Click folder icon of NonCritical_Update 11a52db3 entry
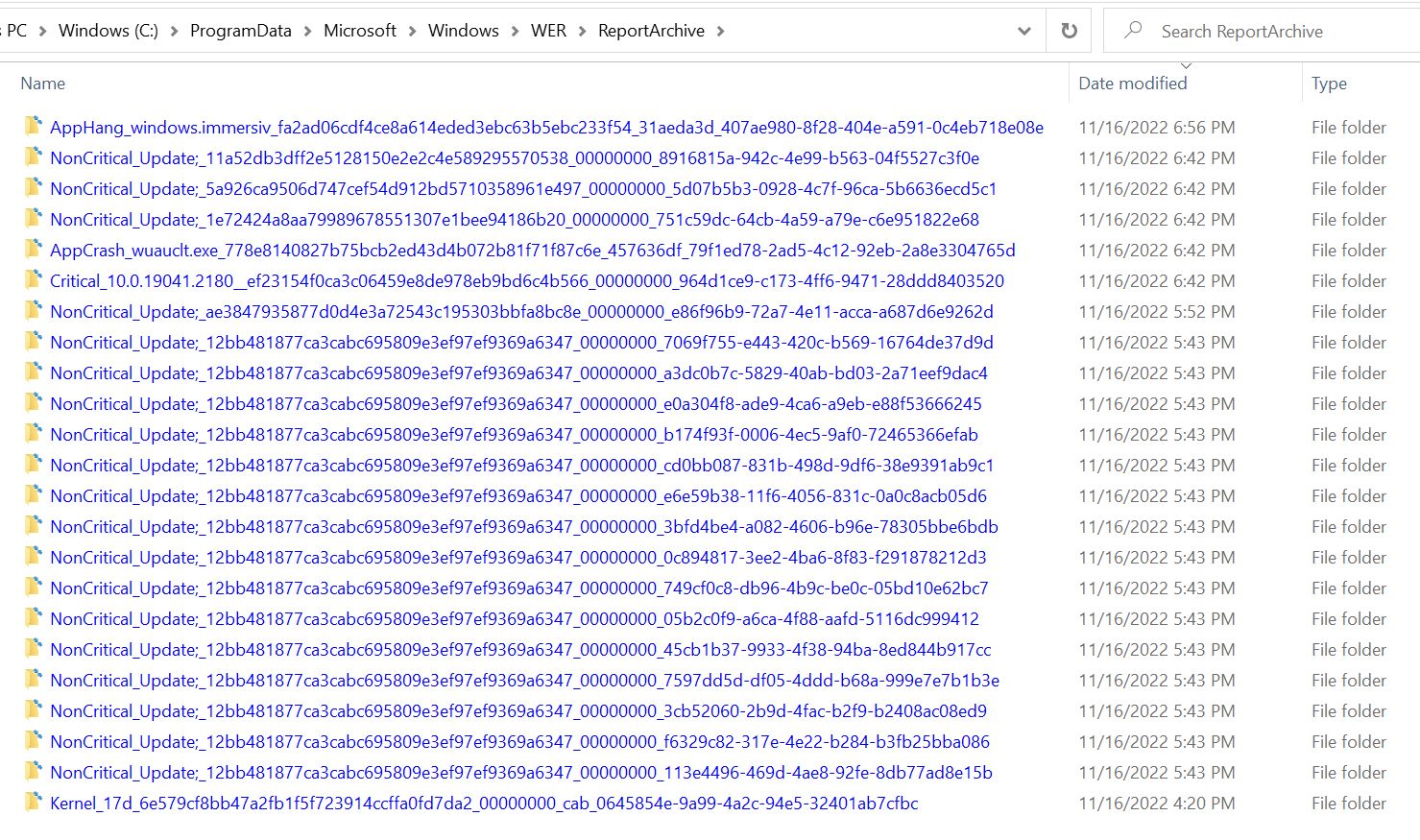The width and height of the screenshot is (1420, 840). tap(34, 157)
